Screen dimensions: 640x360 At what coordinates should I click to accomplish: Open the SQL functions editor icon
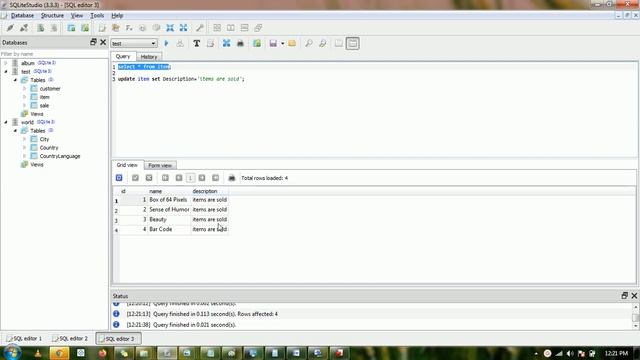coord(129,28)
